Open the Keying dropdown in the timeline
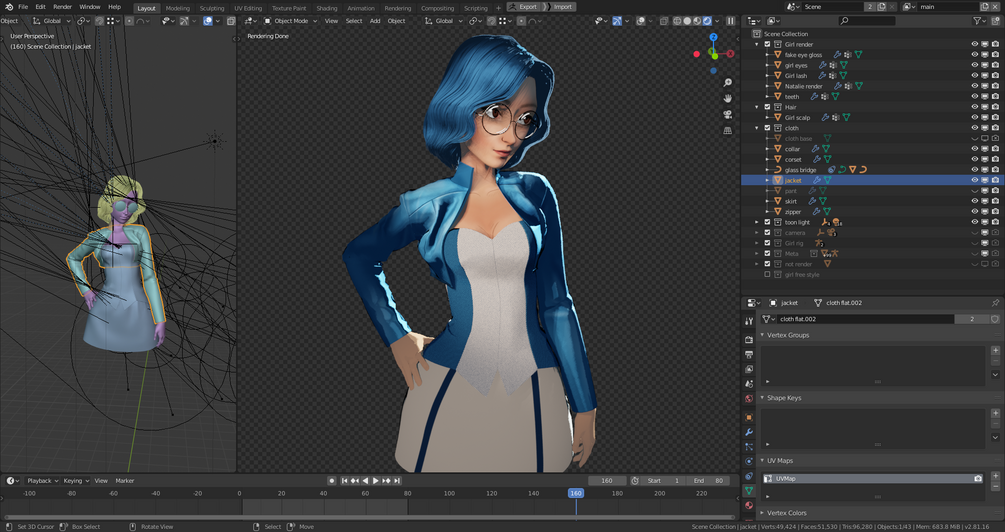 point(76,481)
